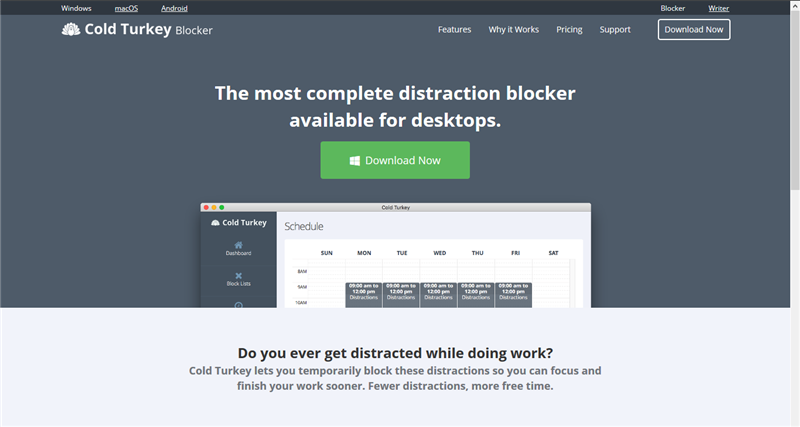
Task: Click the SUN column header in schedule
Action: pos(327,253)
